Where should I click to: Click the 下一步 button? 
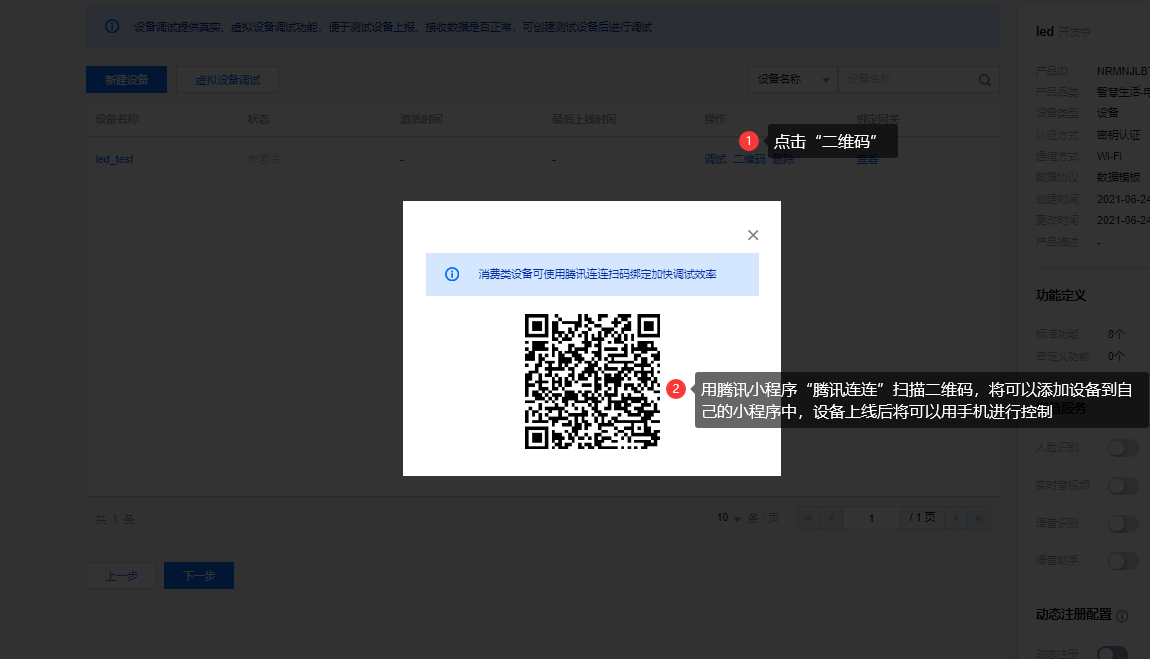pos(199,575)
